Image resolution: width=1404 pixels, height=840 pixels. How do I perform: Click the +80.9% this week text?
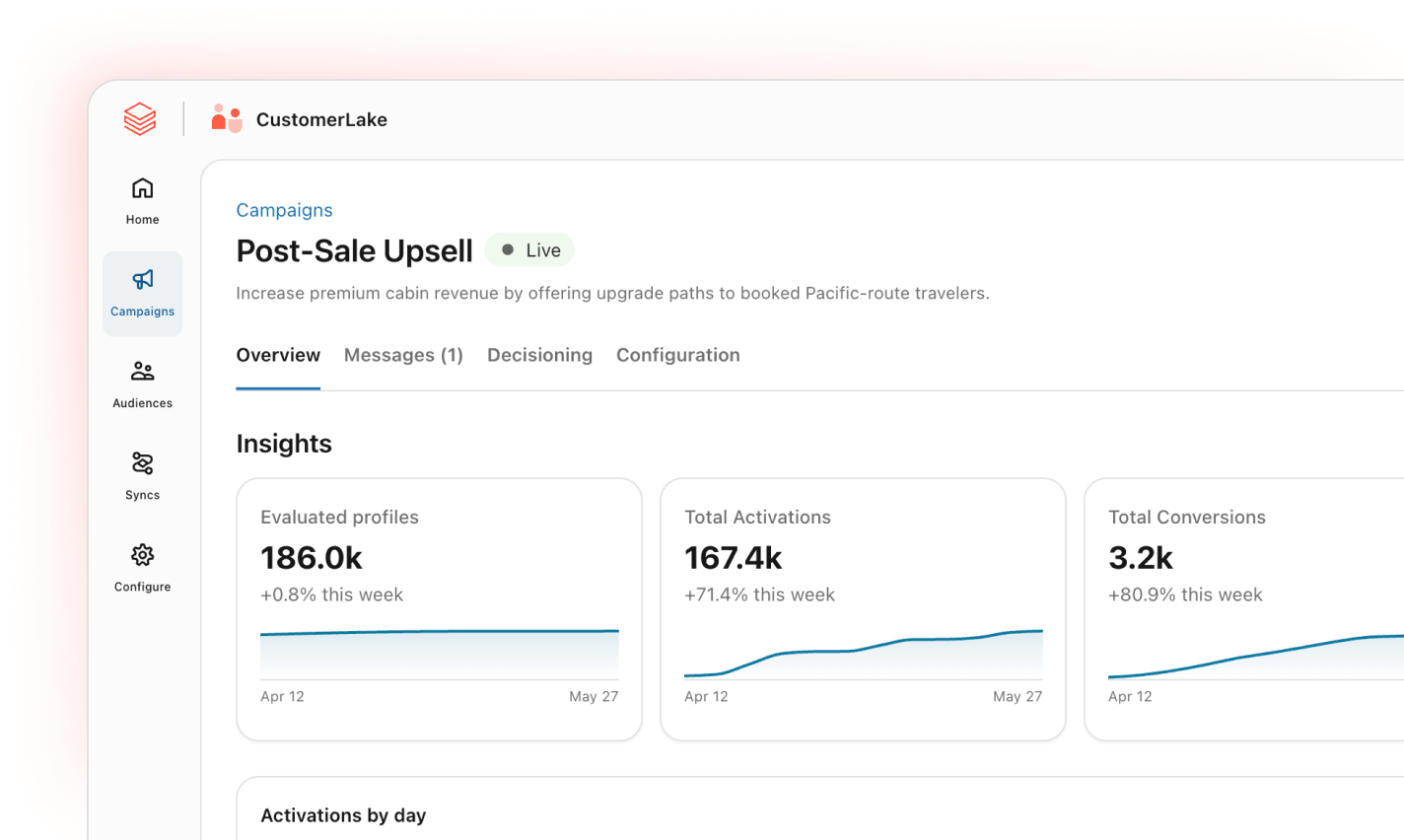tap(1185, 595)
